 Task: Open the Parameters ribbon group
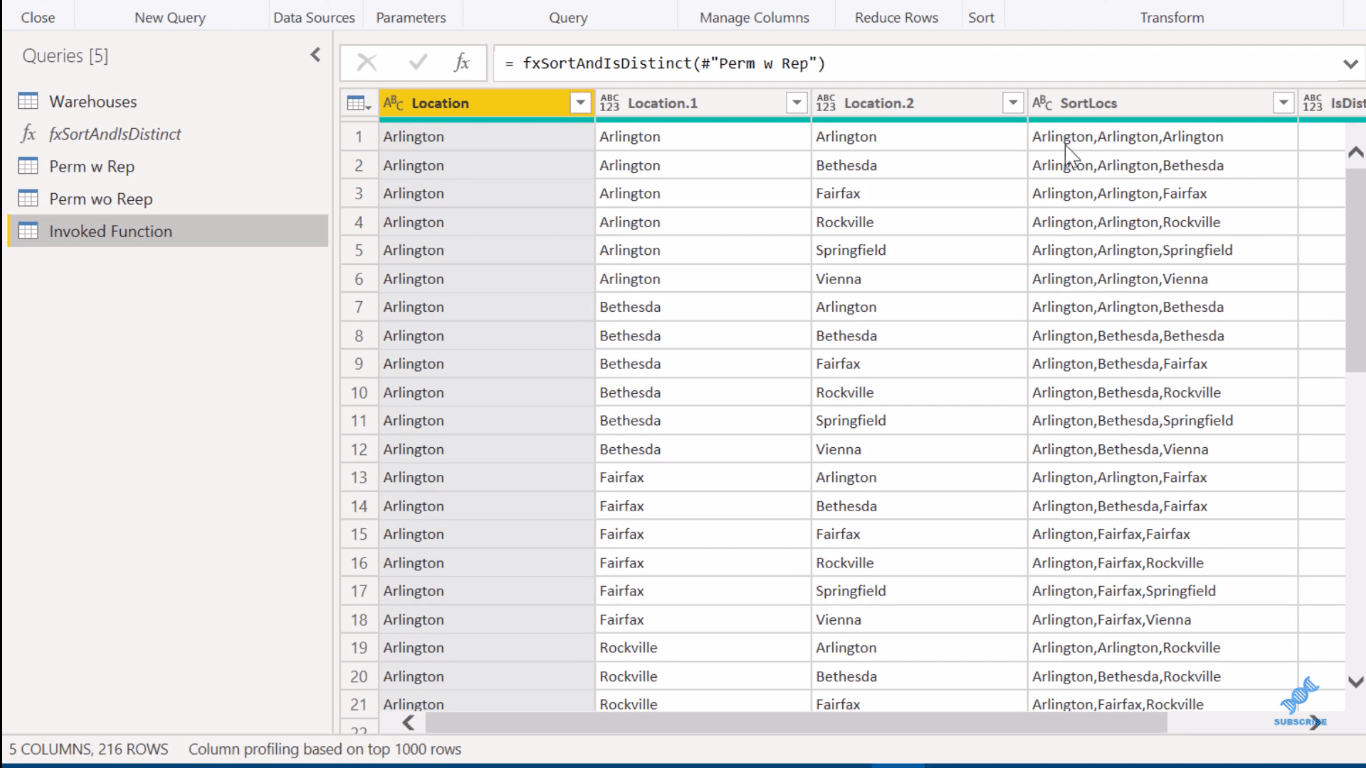coord(411,17)
